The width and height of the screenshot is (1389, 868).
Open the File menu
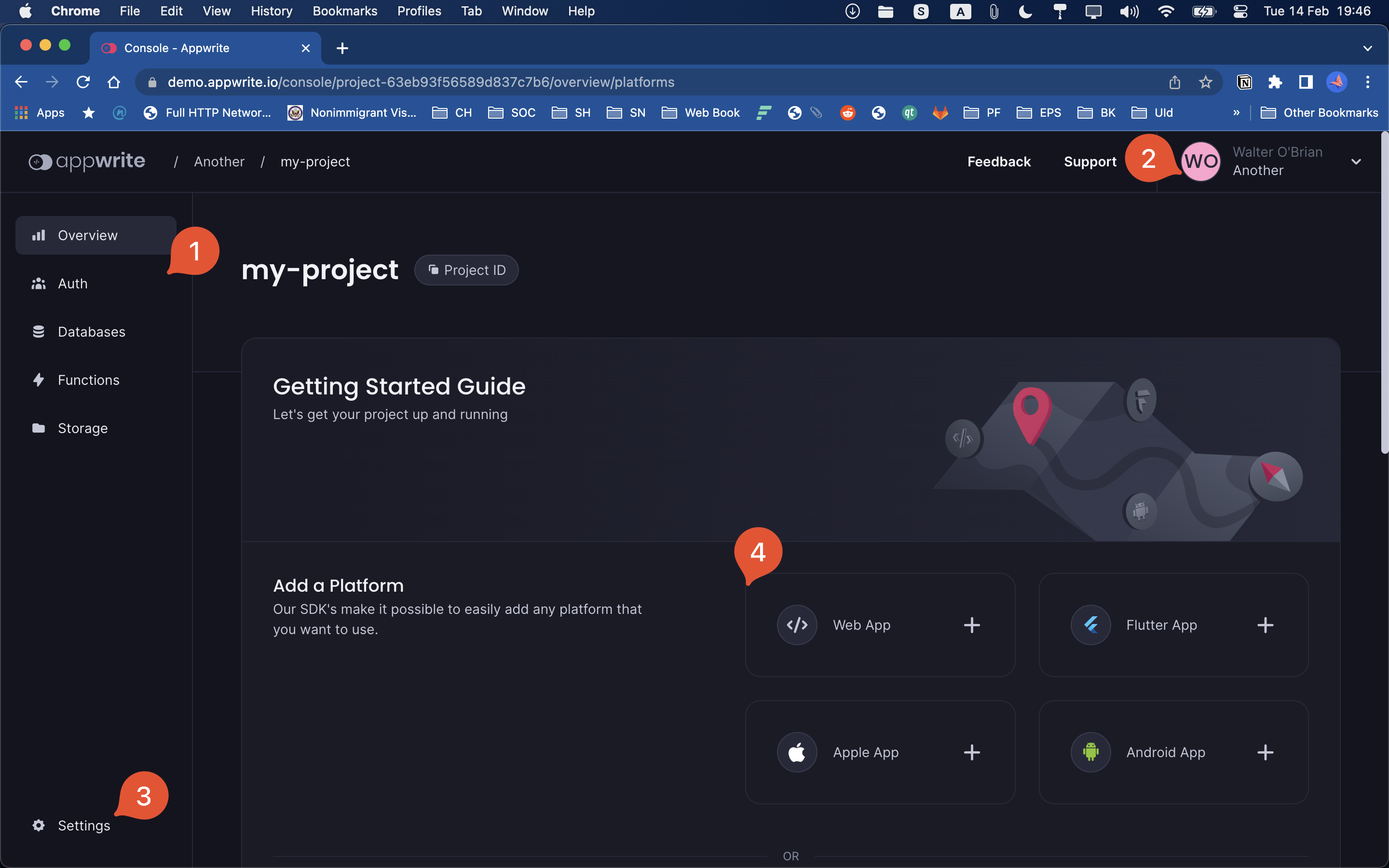130,11
